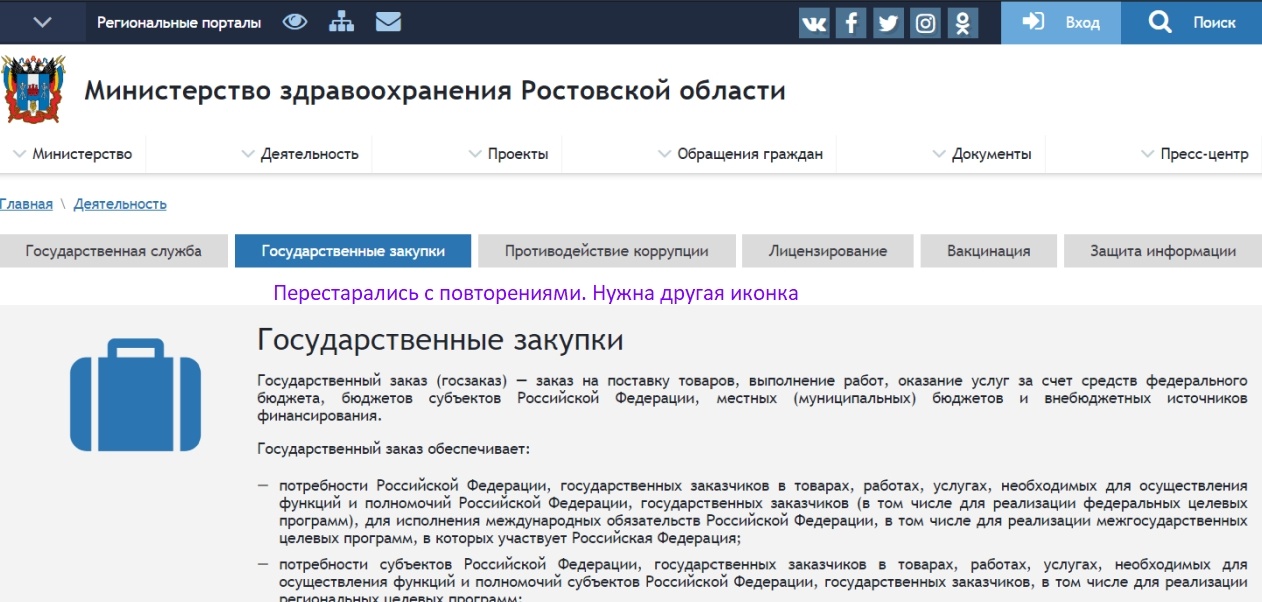Switch to the Вакцинация tab
The height and width of the screenshot is (602, 1262).
tap(988, 251)
